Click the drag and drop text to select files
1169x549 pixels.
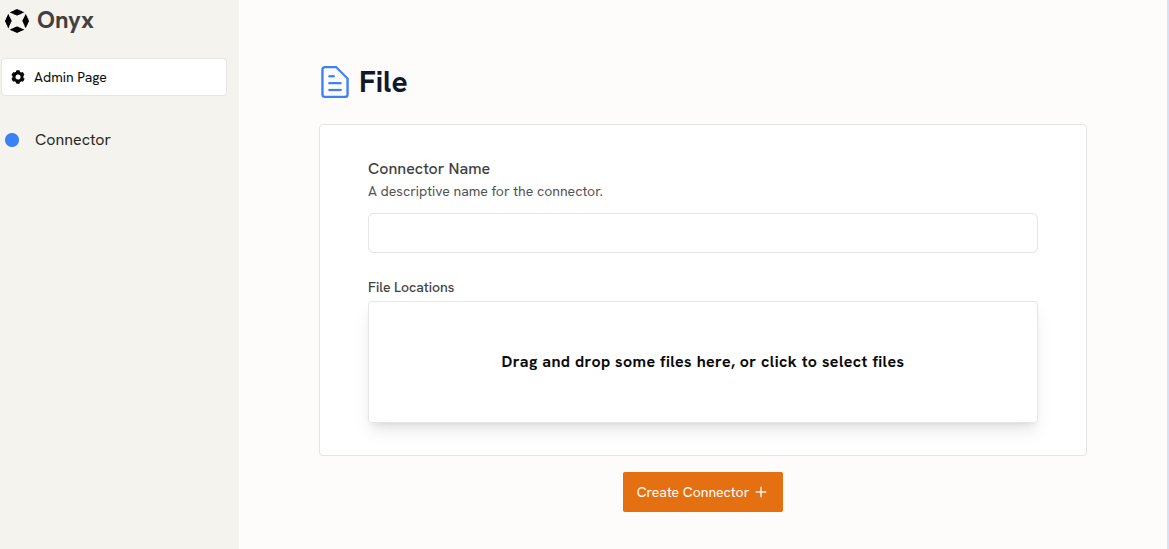tap(702, 362)
